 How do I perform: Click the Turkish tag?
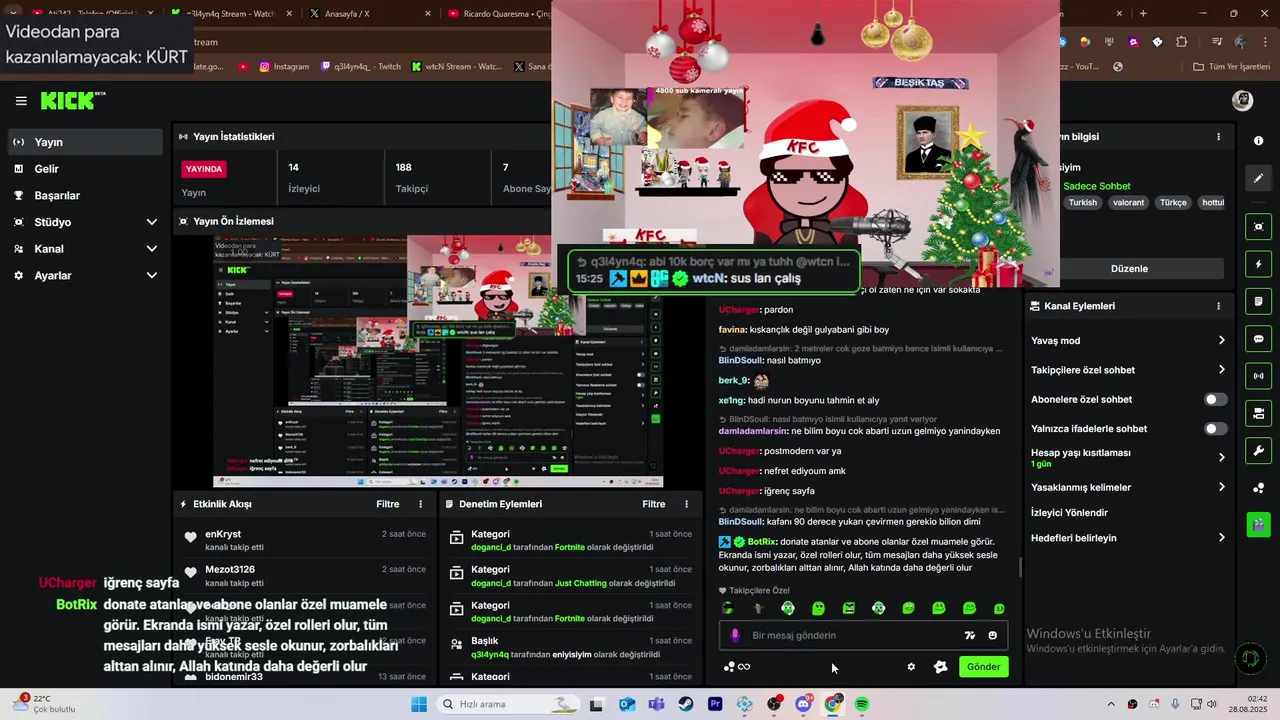click(1082, 202)
